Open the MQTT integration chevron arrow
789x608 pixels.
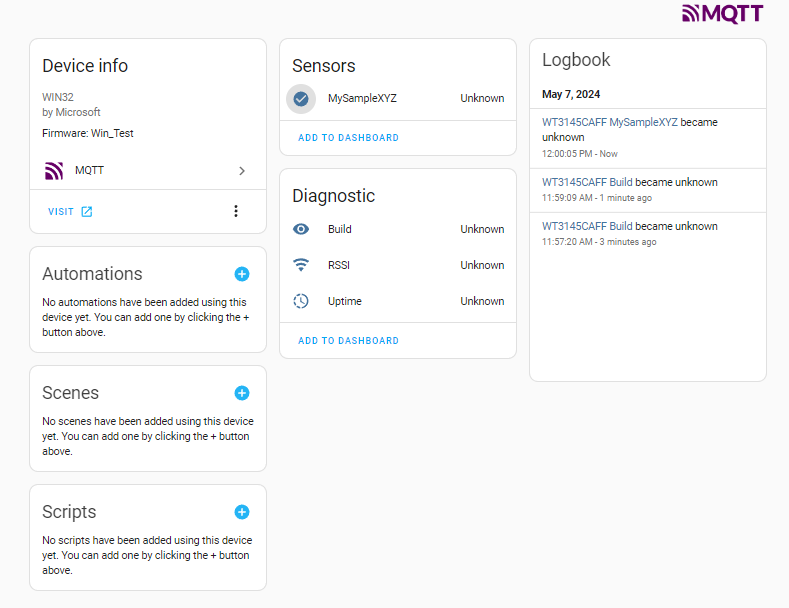(x=242, y=171)
